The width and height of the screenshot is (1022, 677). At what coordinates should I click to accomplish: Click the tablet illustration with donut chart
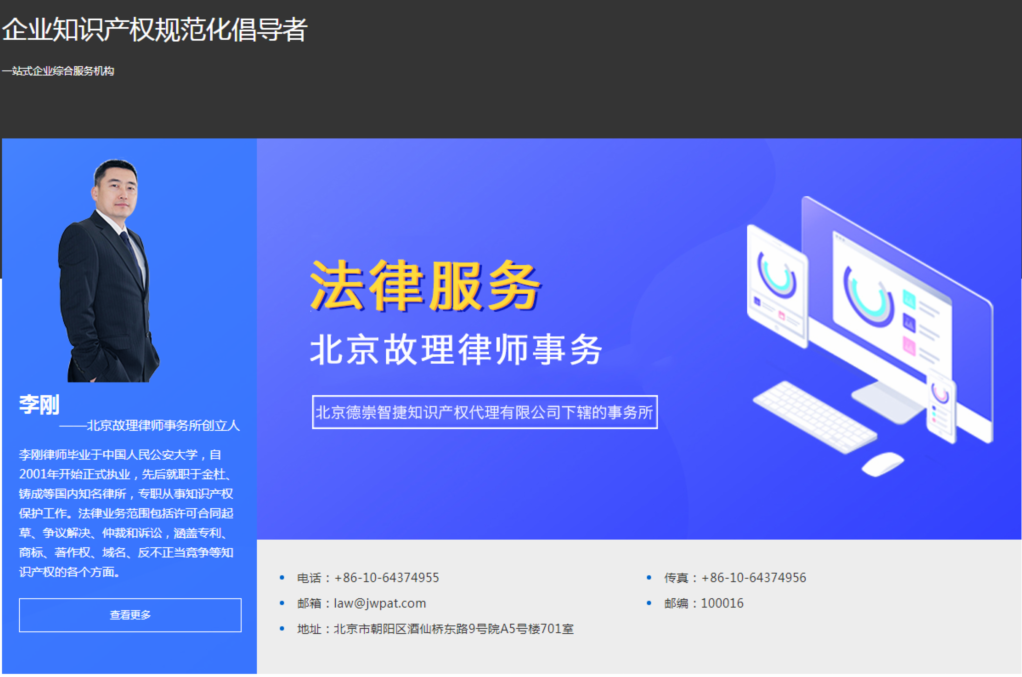[777, 285]
